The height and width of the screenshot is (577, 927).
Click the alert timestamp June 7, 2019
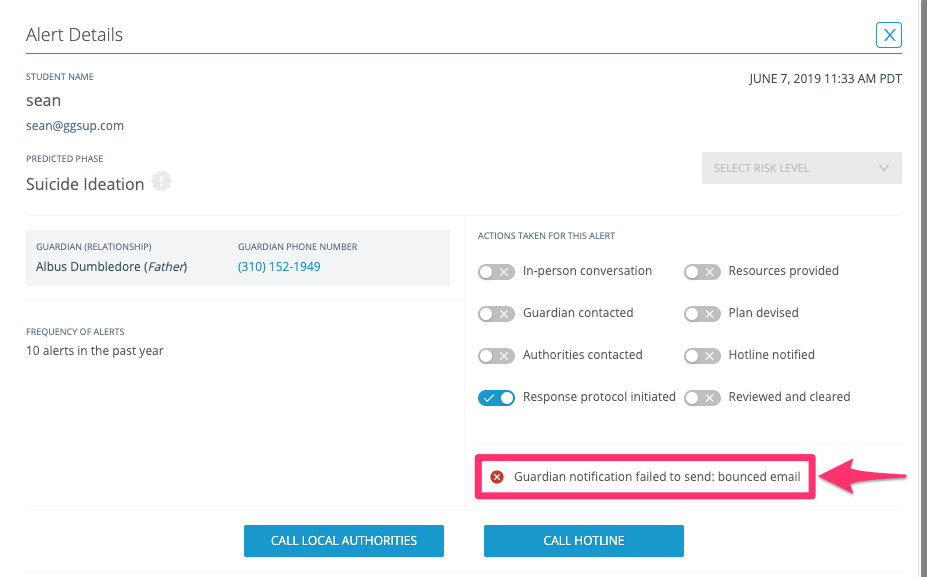[825, 79]
